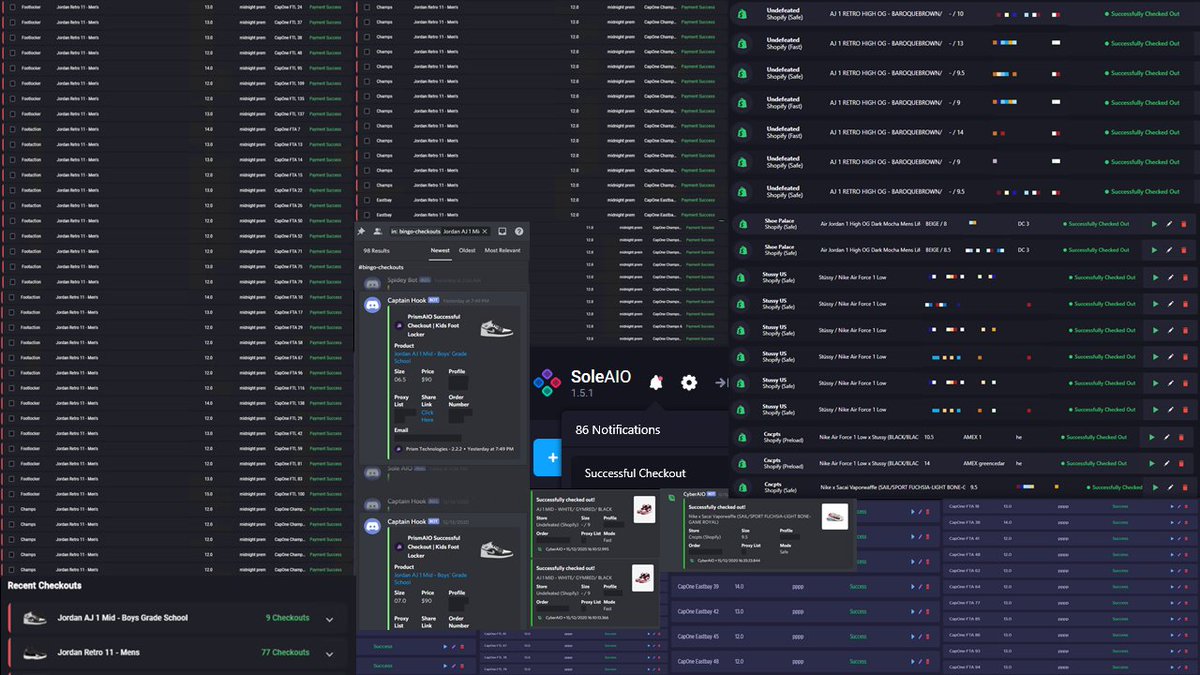This screenshot has width=1200, height=675.
Task: Open SoleAIO settings gear
Action: (x=689, y=382)
